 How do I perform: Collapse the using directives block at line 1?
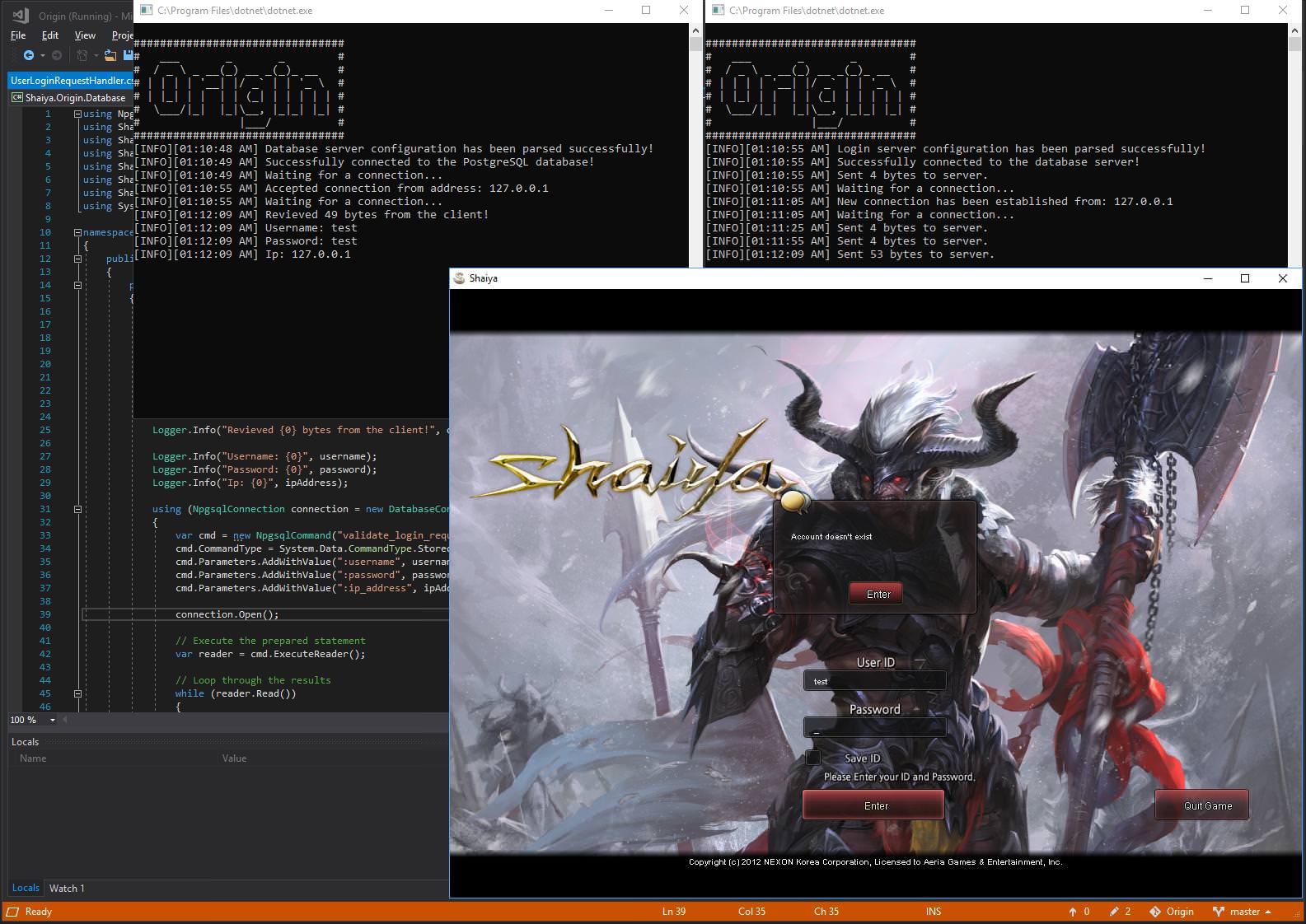77,114
